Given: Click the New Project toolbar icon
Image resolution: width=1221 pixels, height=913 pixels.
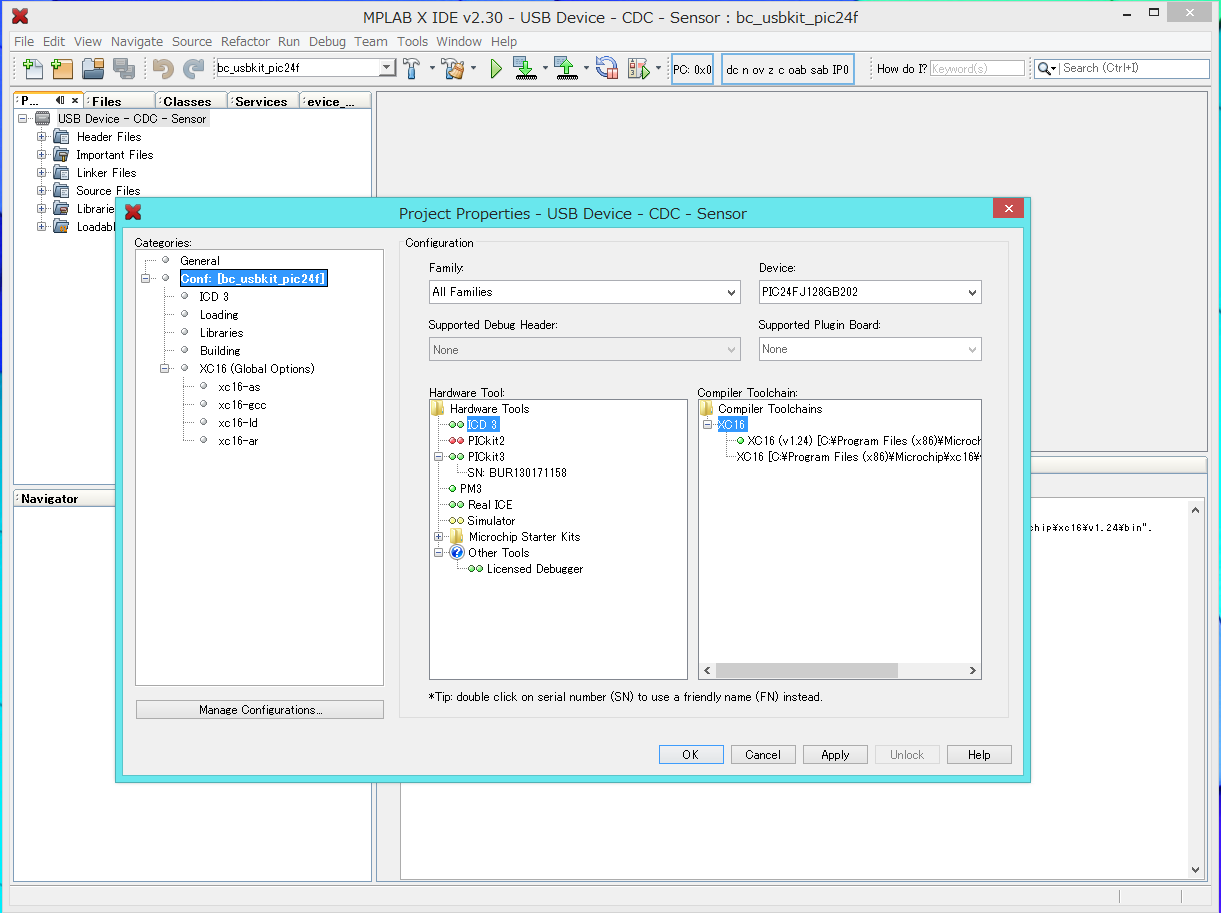Looking at the screenshot, I should pos(62,69).
